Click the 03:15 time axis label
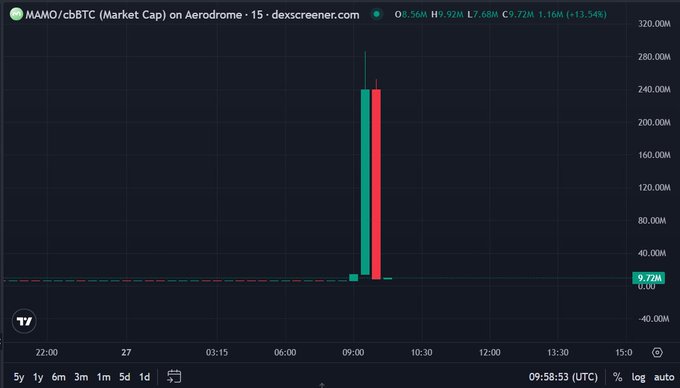Image resolution: width=680 pixels, height=388 pixels. coord(217,352)
